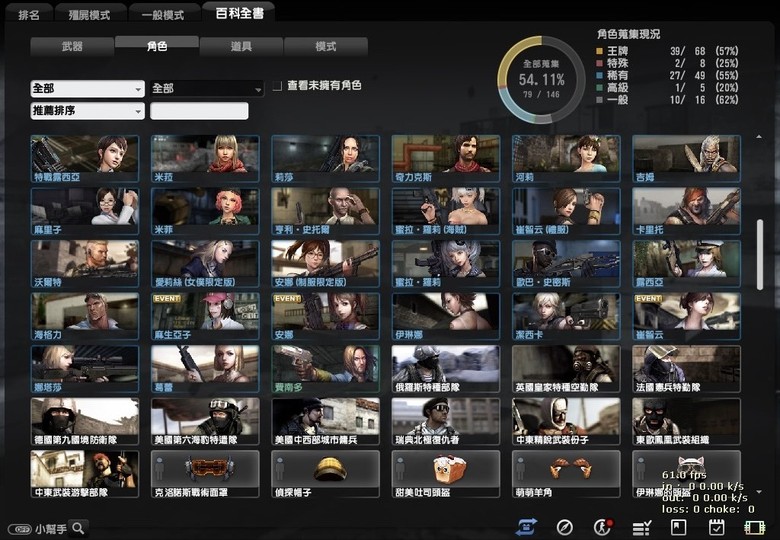Toggle the 小幫手 OFF switch
Viewport: 780px width, 540px height.
19,529
